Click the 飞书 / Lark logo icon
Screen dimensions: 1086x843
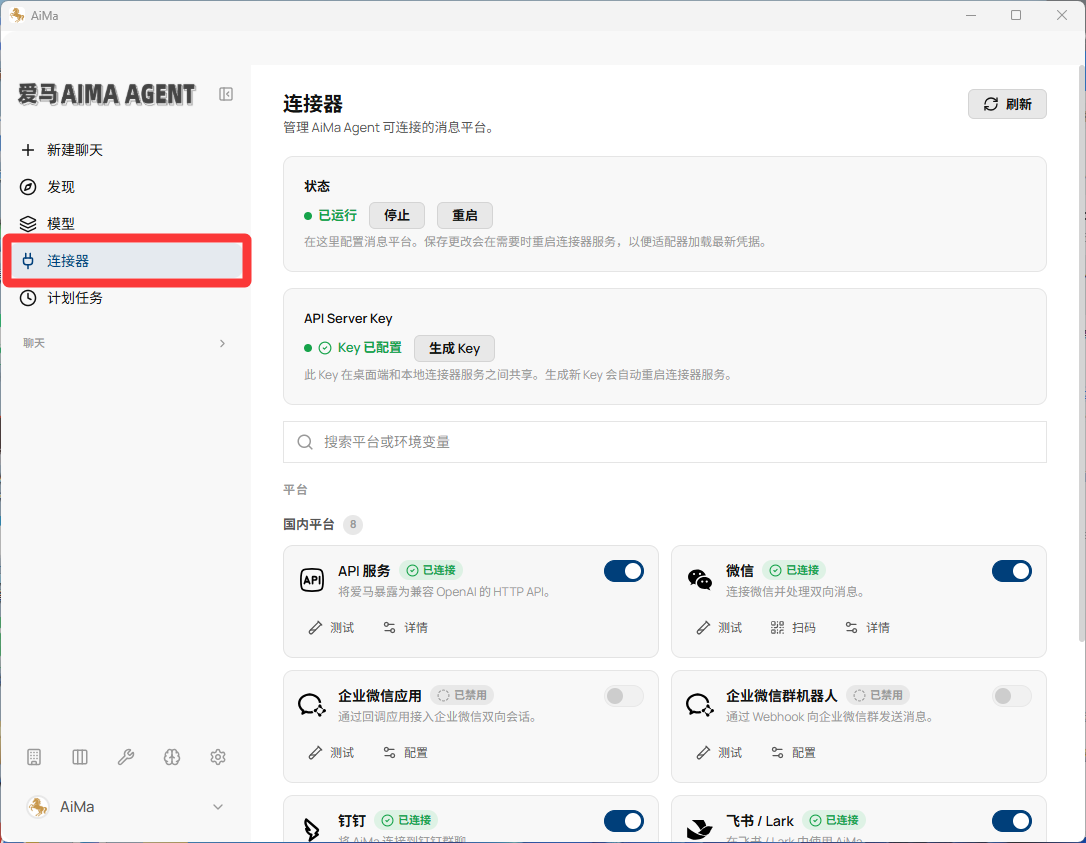pyautogui.click(x=700, y=828)
